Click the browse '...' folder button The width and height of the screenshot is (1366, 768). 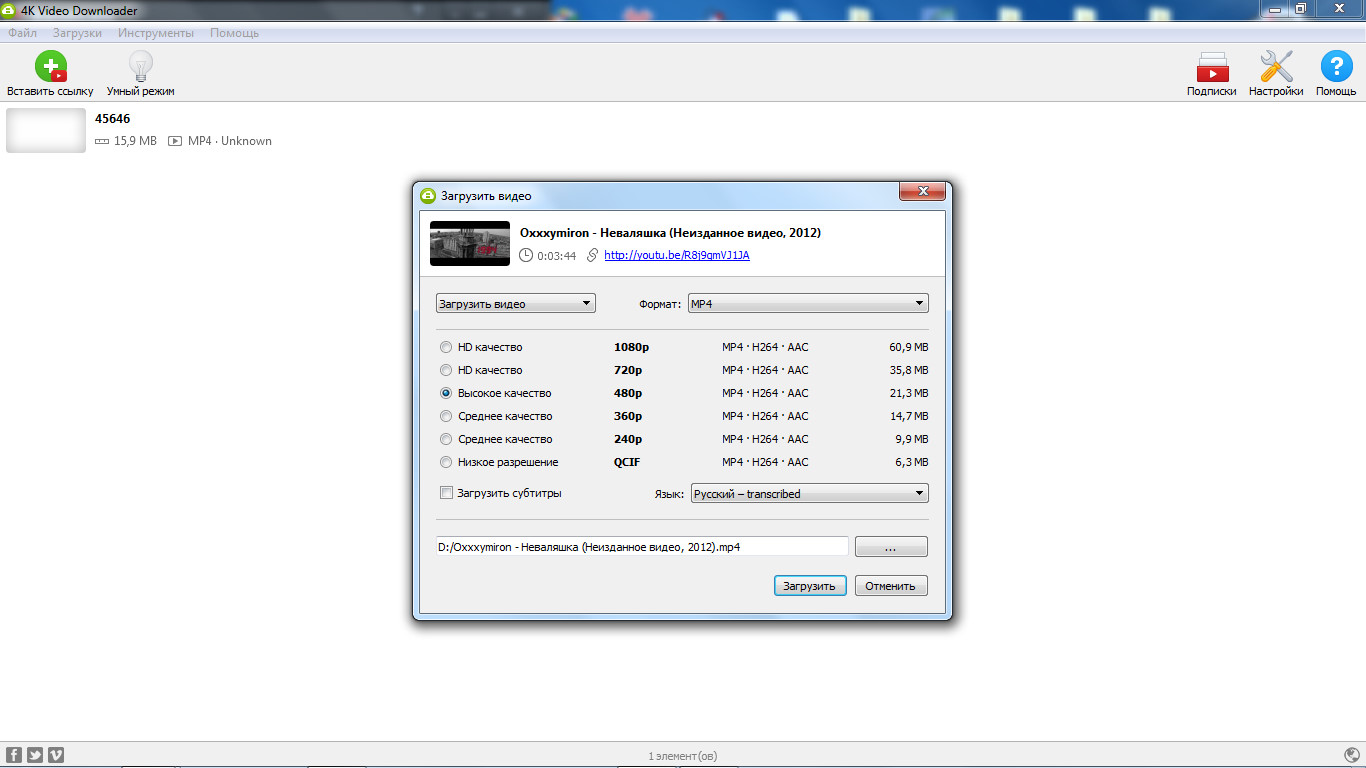[x=891, y=547]
